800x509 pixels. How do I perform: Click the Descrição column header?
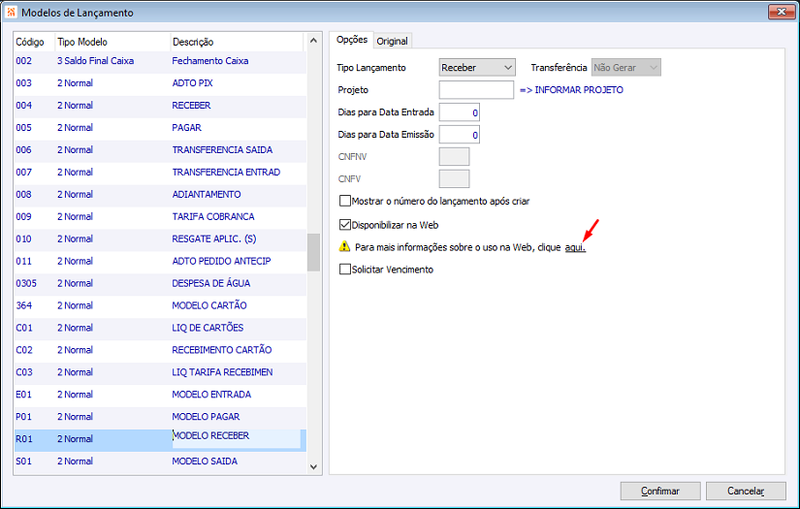[237, 42]
